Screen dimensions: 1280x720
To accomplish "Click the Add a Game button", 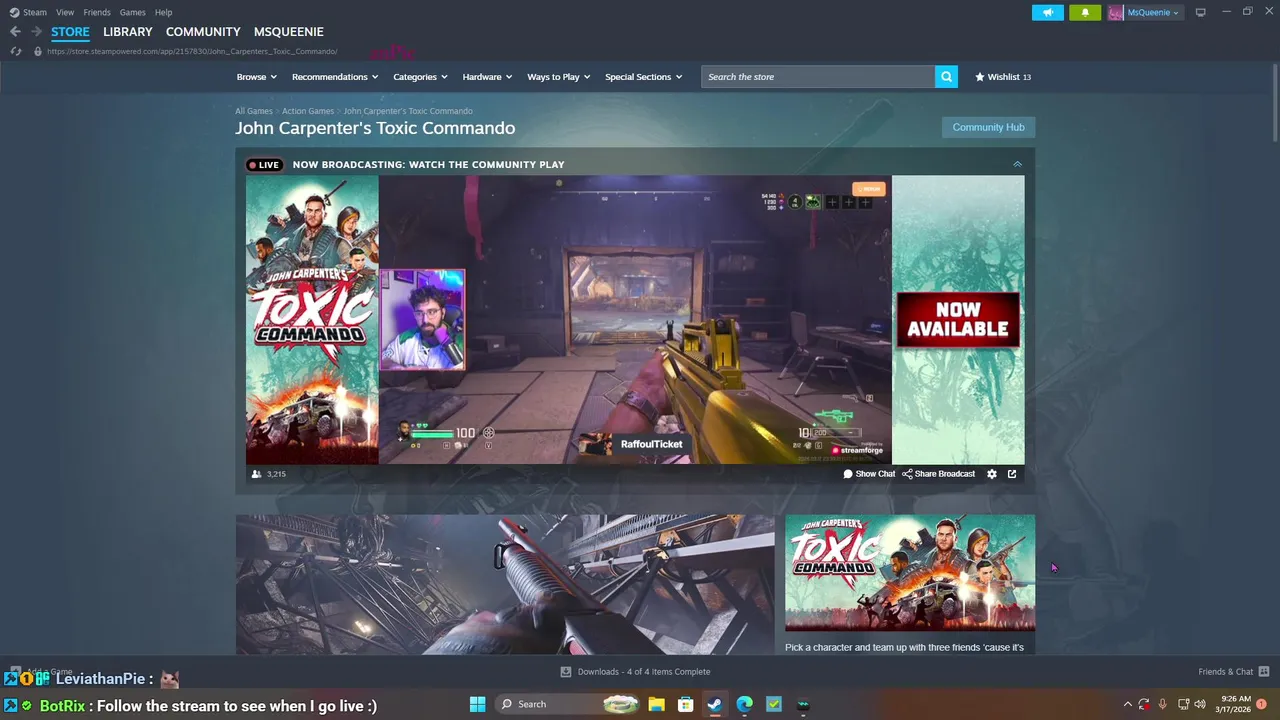I will point(41,672).
